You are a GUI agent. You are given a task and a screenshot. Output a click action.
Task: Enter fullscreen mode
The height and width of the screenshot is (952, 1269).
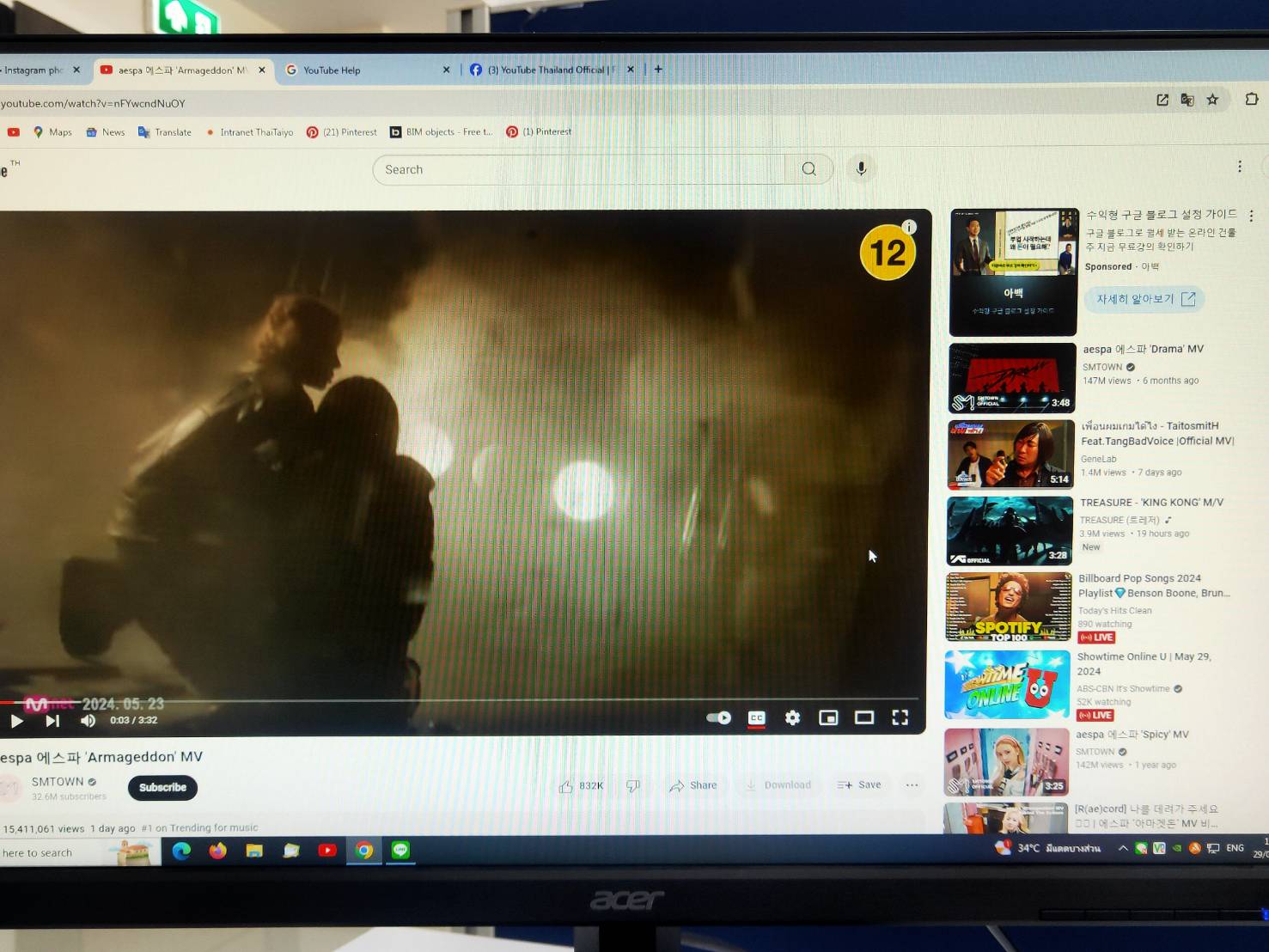900,717
